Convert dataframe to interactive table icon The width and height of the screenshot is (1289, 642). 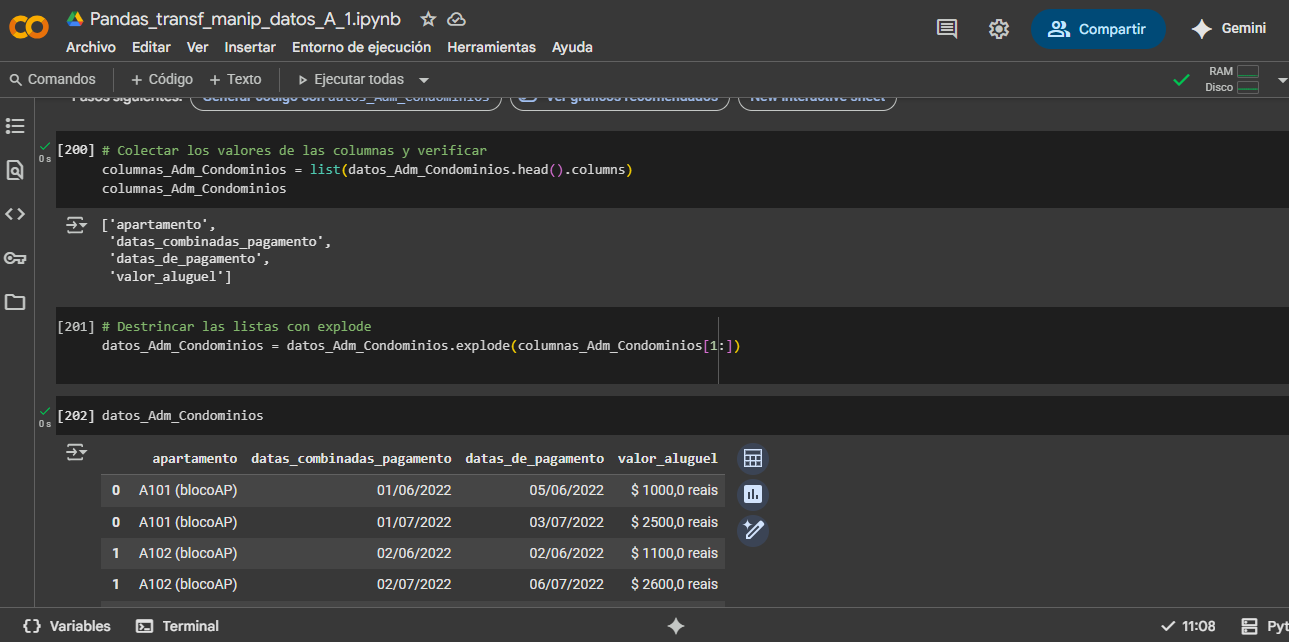(752, 459)
